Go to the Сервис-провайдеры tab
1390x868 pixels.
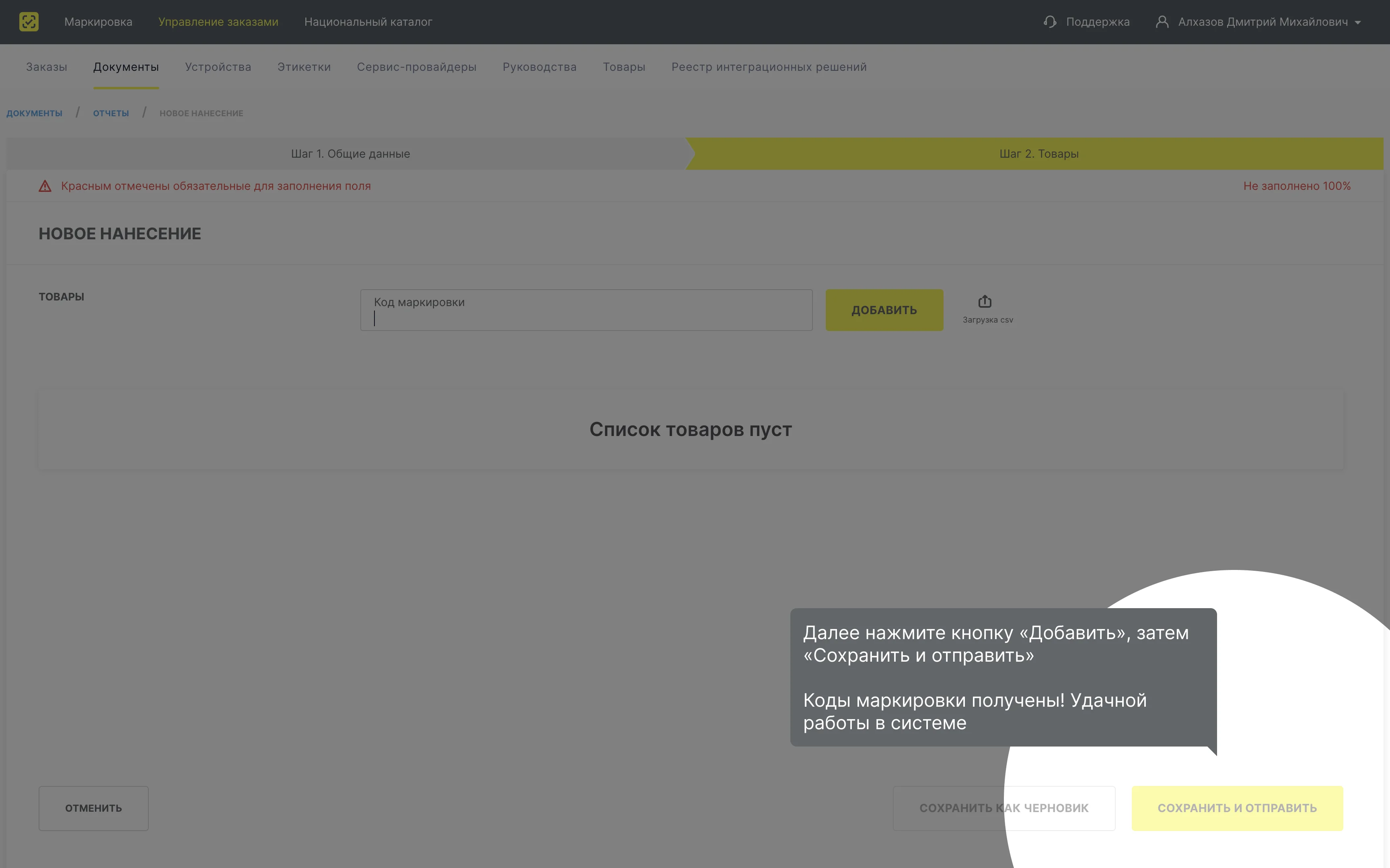[417, 67]
